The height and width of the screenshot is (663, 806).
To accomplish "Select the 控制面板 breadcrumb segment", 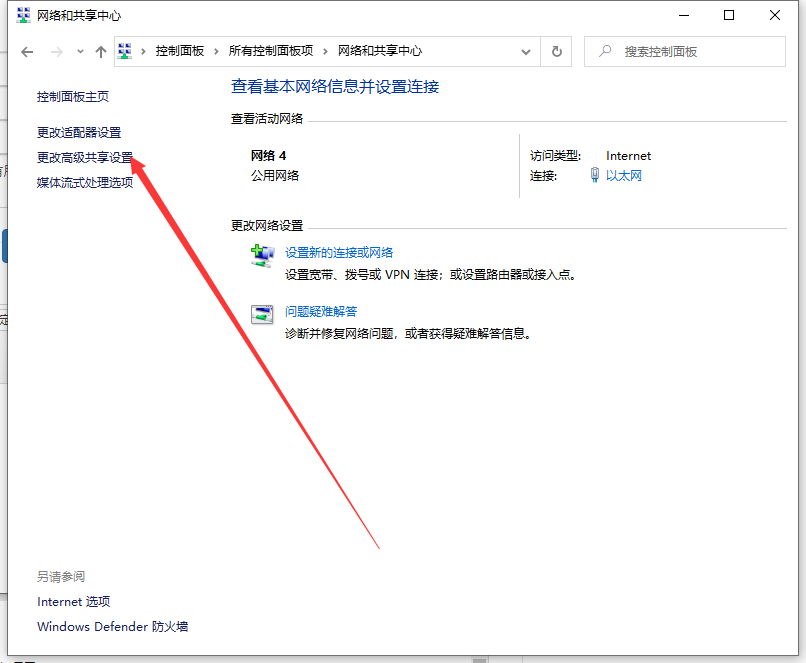I will tap(180, 51).
